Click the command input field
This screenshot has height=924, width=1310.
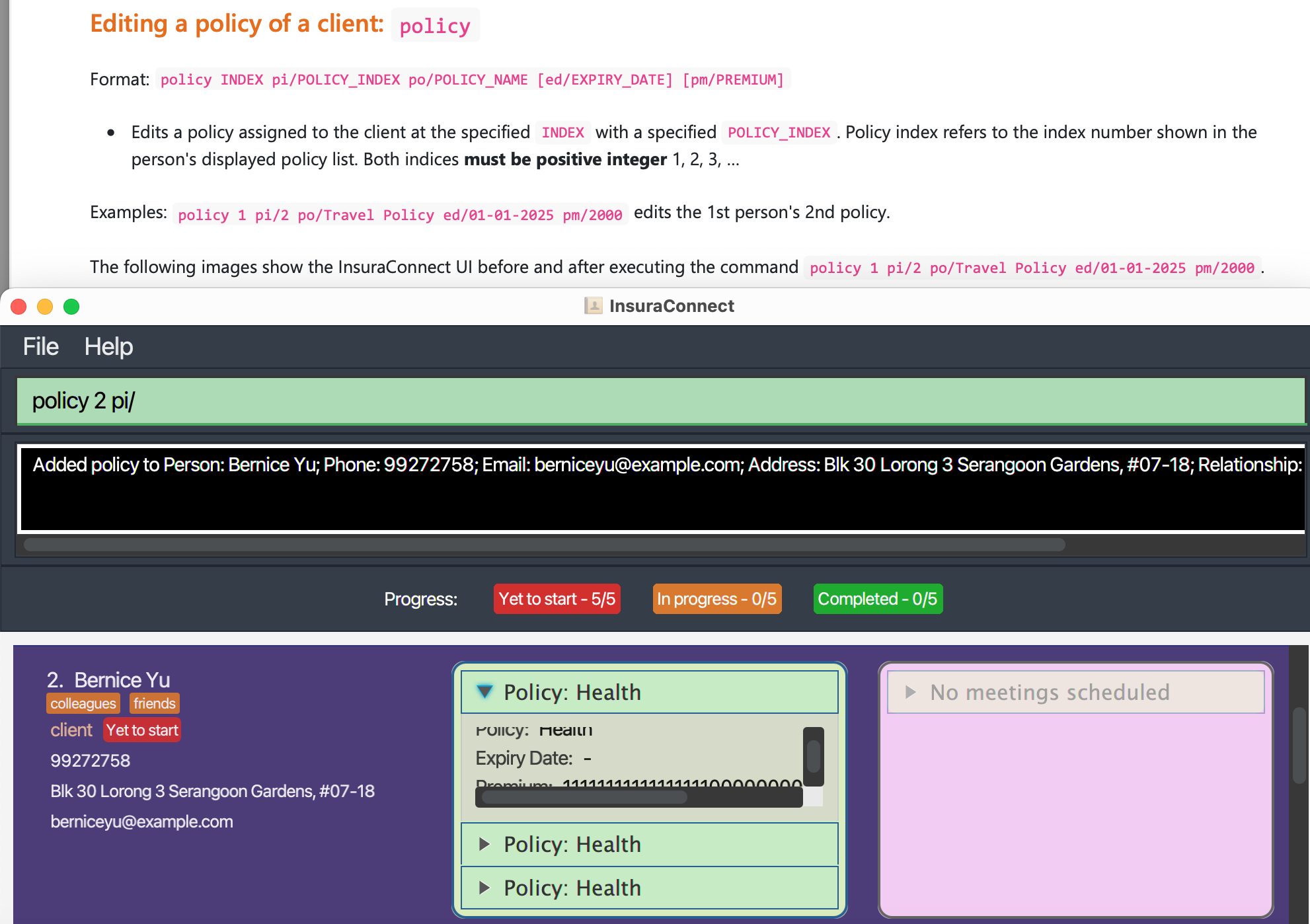point(660,401)
